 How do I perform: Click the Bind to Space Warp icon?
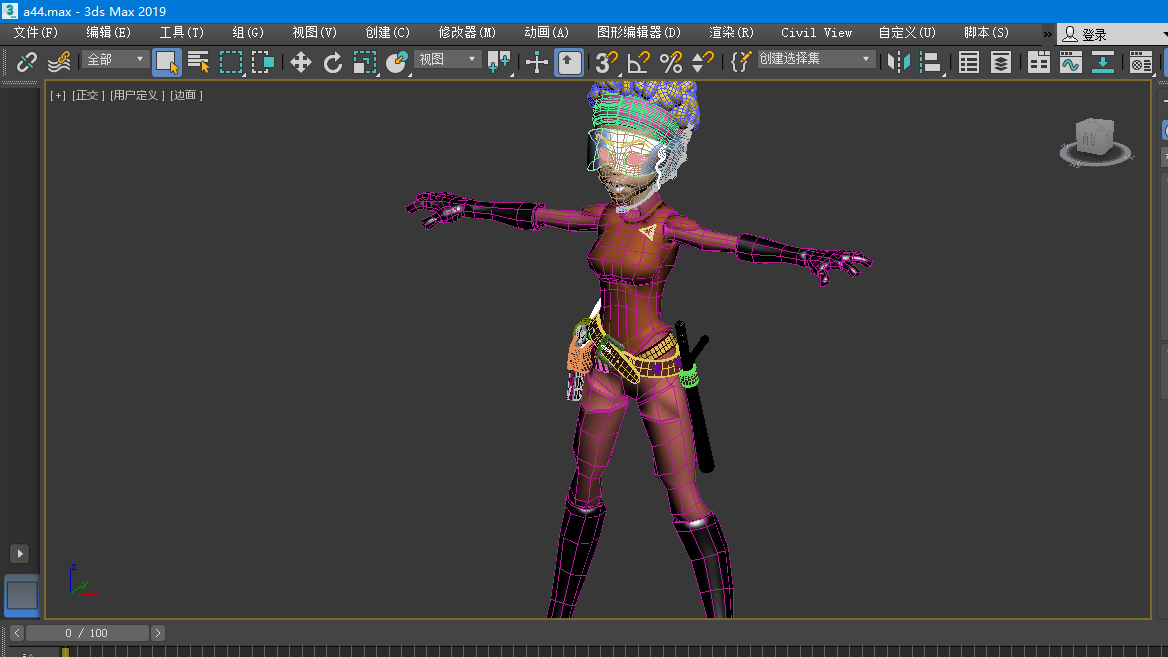(59, 63)
